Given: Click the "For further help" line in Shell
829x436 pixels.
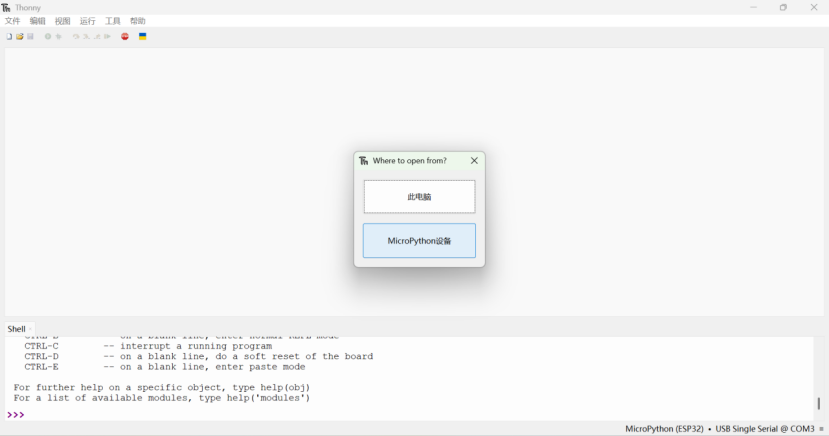Looking at the screenshot, I should click(x=162, y=387).
